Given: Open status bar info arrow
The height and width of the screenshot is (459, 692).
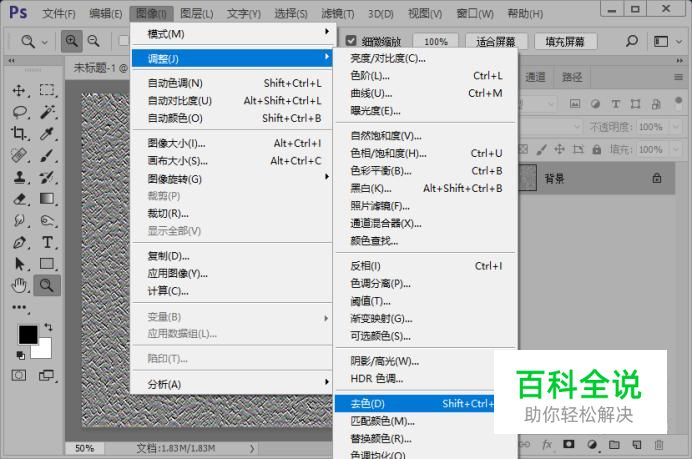Looking at the screenshot, I should [252, 448].
